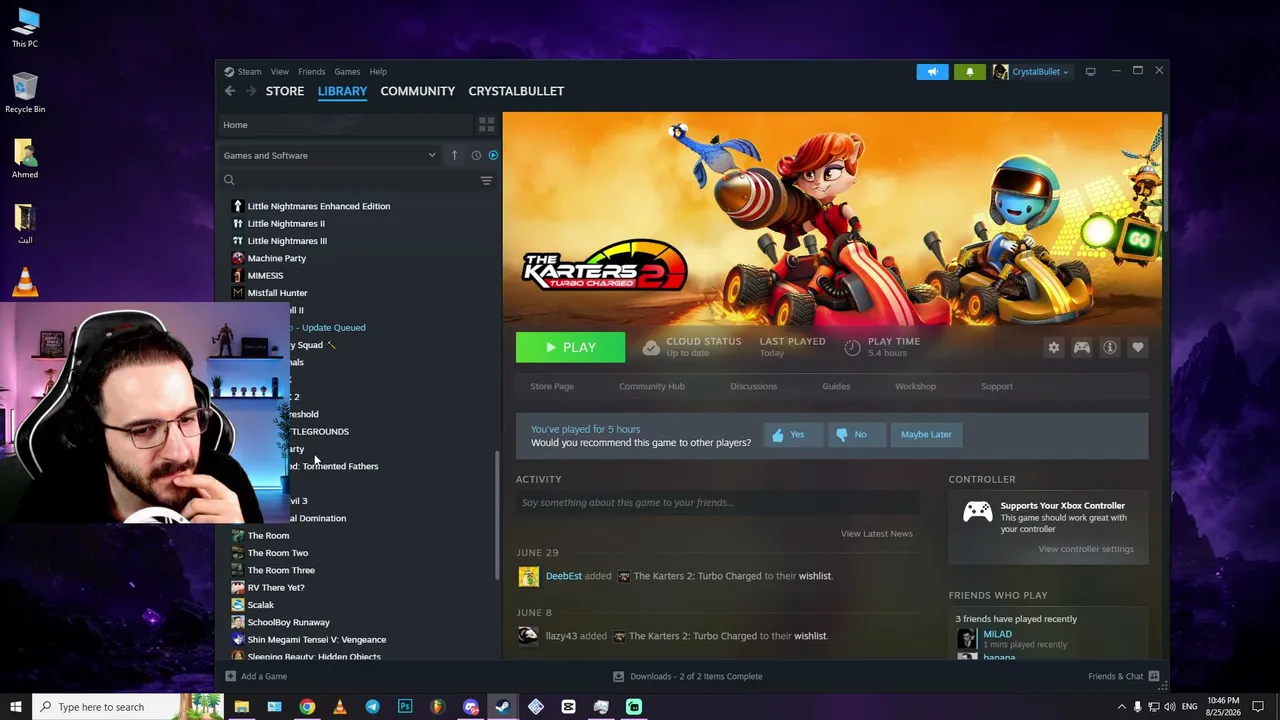Open the Community Hub link
The image size is (1280, 720).
(x=652, y=386)
